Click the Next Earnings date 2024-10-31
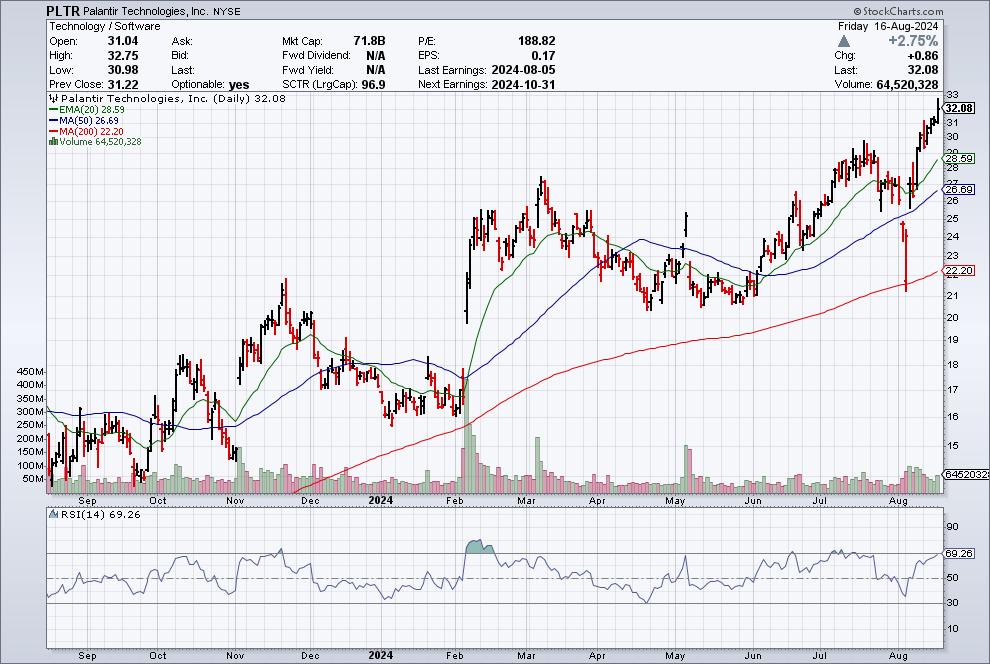Viewport: 990px width, 664px height. pyautogui.click(x=517, y=85)
